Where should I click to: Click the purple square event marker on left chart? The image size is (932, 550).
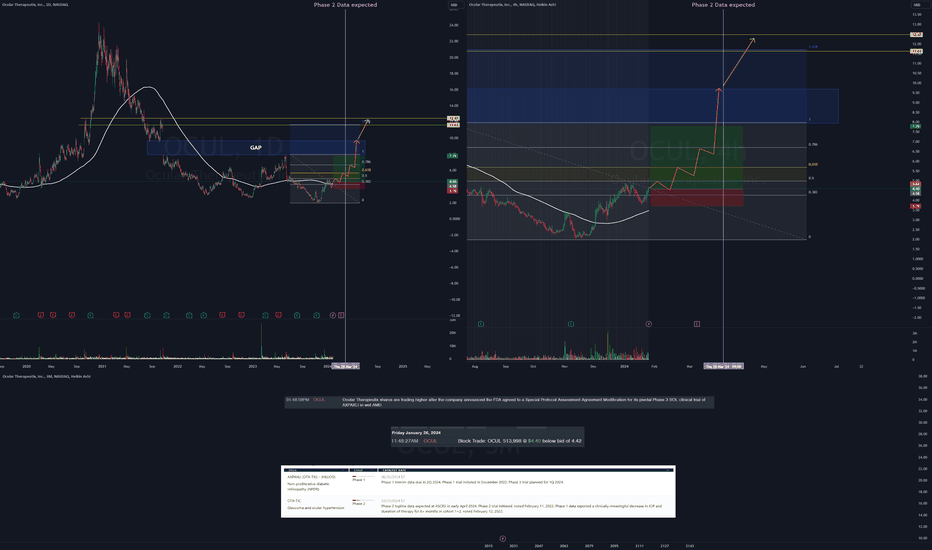coord(341,315)
